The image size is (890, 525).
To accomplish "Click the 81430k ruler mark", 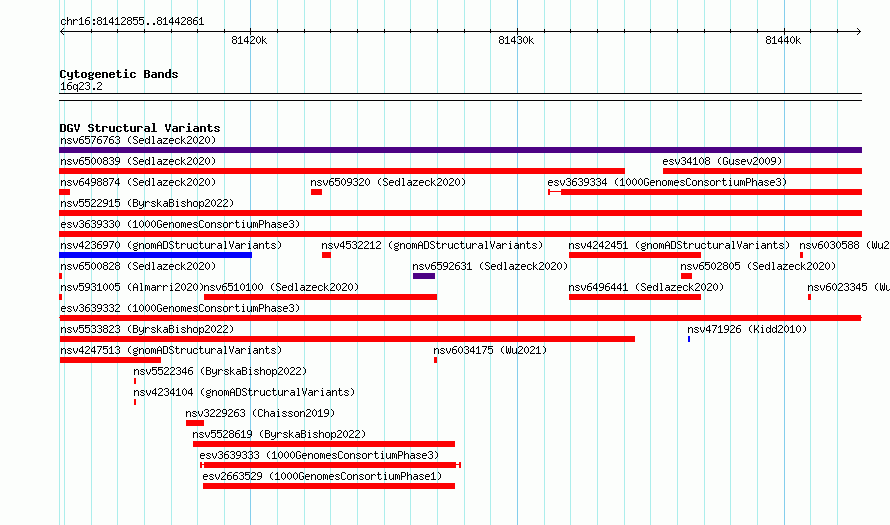I will [516, 40].
